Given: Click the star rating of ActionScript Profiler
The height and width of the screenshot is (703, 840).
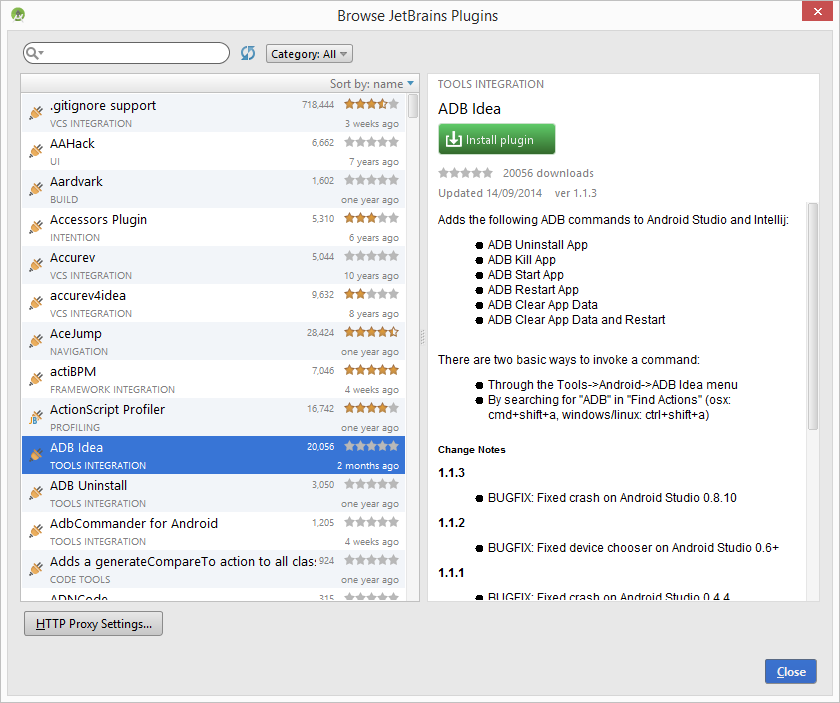Looking at the screenshot, I should (x=371, y=408).
